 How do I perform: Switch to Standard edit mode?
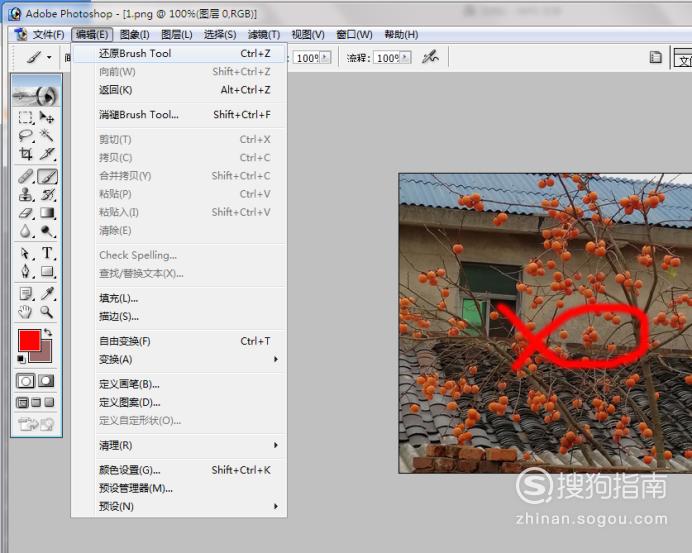click(26, 381)
